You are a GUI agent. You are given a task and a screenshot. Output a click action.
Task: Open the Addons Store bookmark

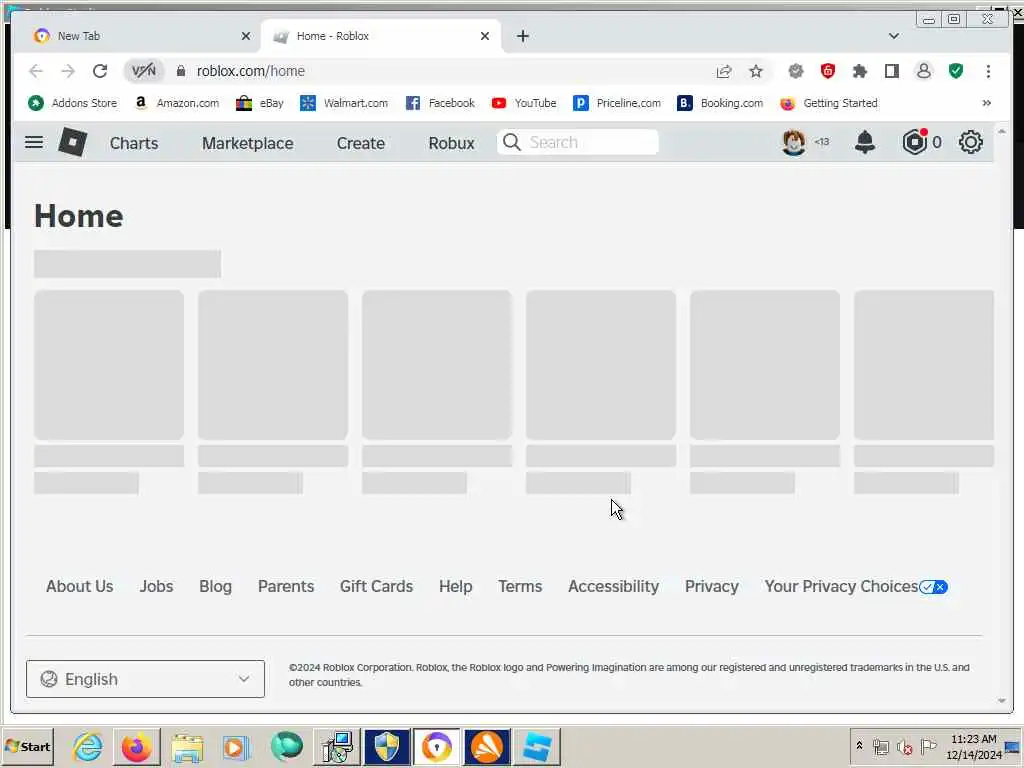[x=72, y=103]
